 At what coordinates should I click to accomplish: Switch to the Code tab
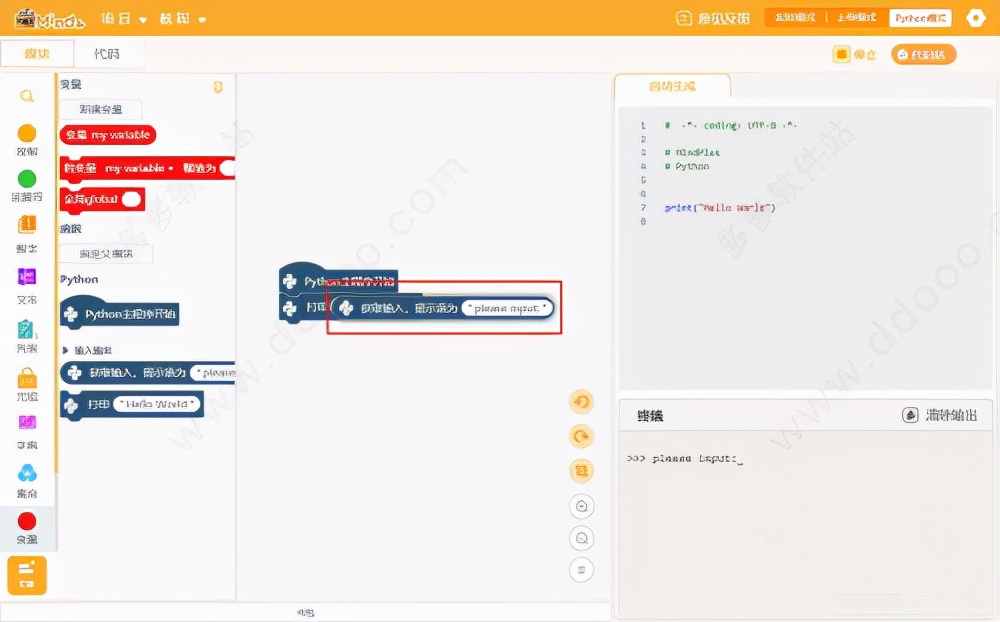point(107,54)
